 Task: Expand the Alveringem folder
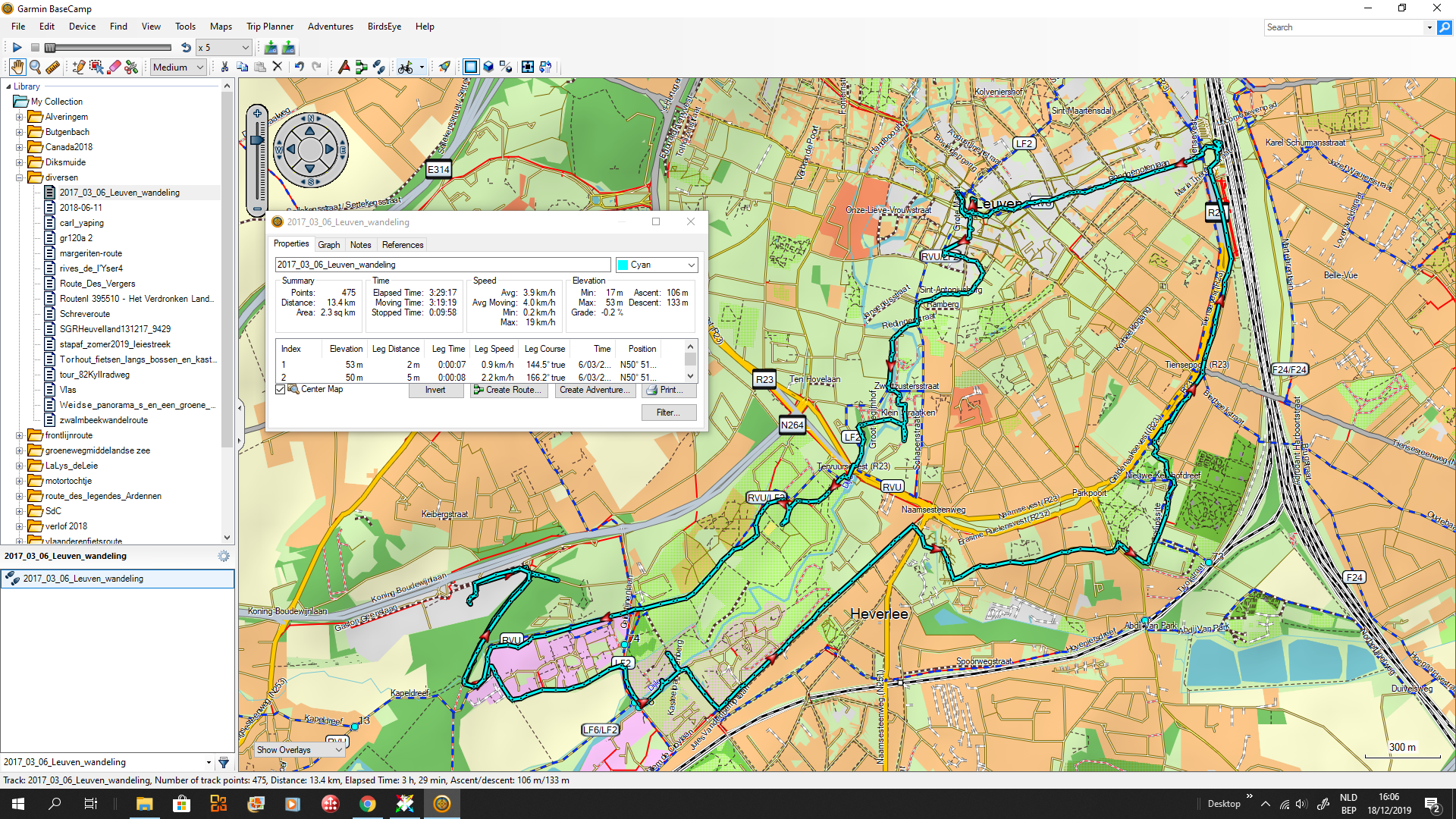(x=19, y=117)
